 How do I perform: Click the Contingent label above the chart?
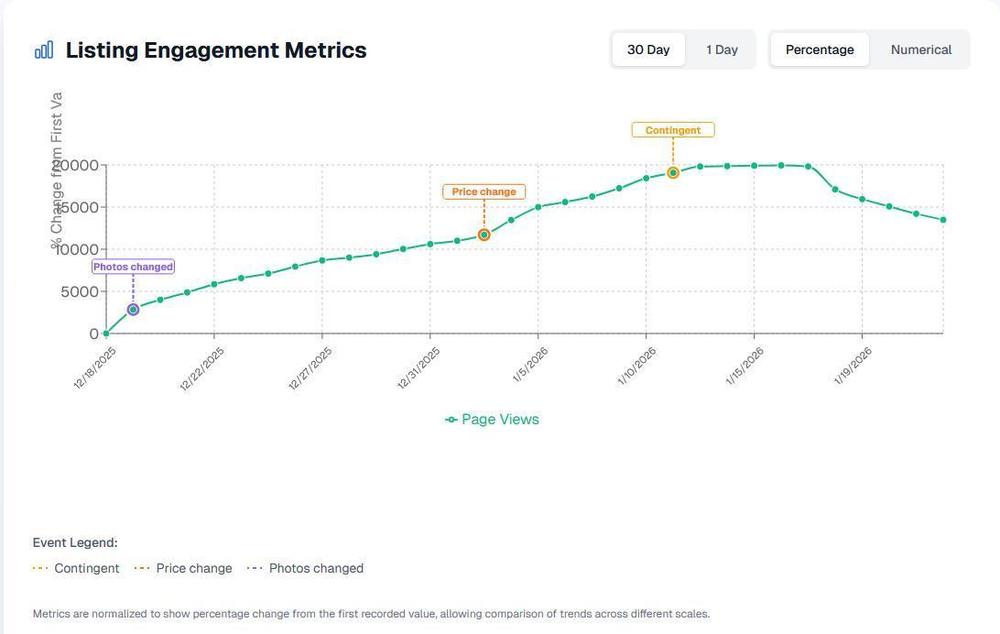(673, 129)
